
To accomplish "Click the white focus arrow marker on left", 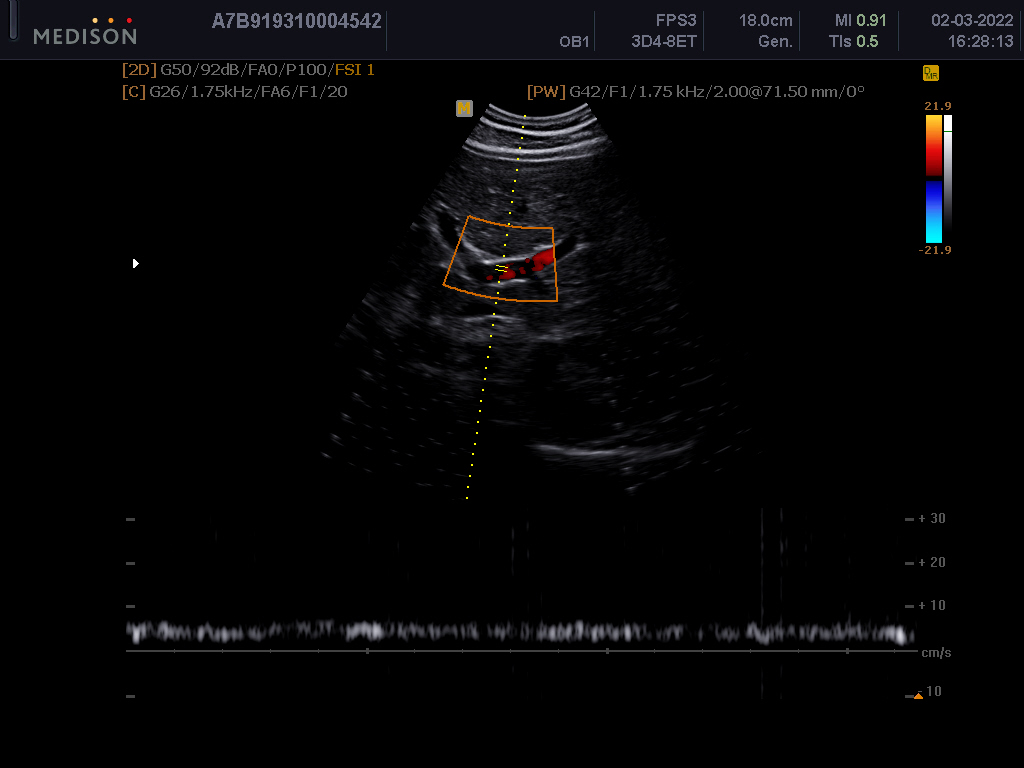I will 136,263.
